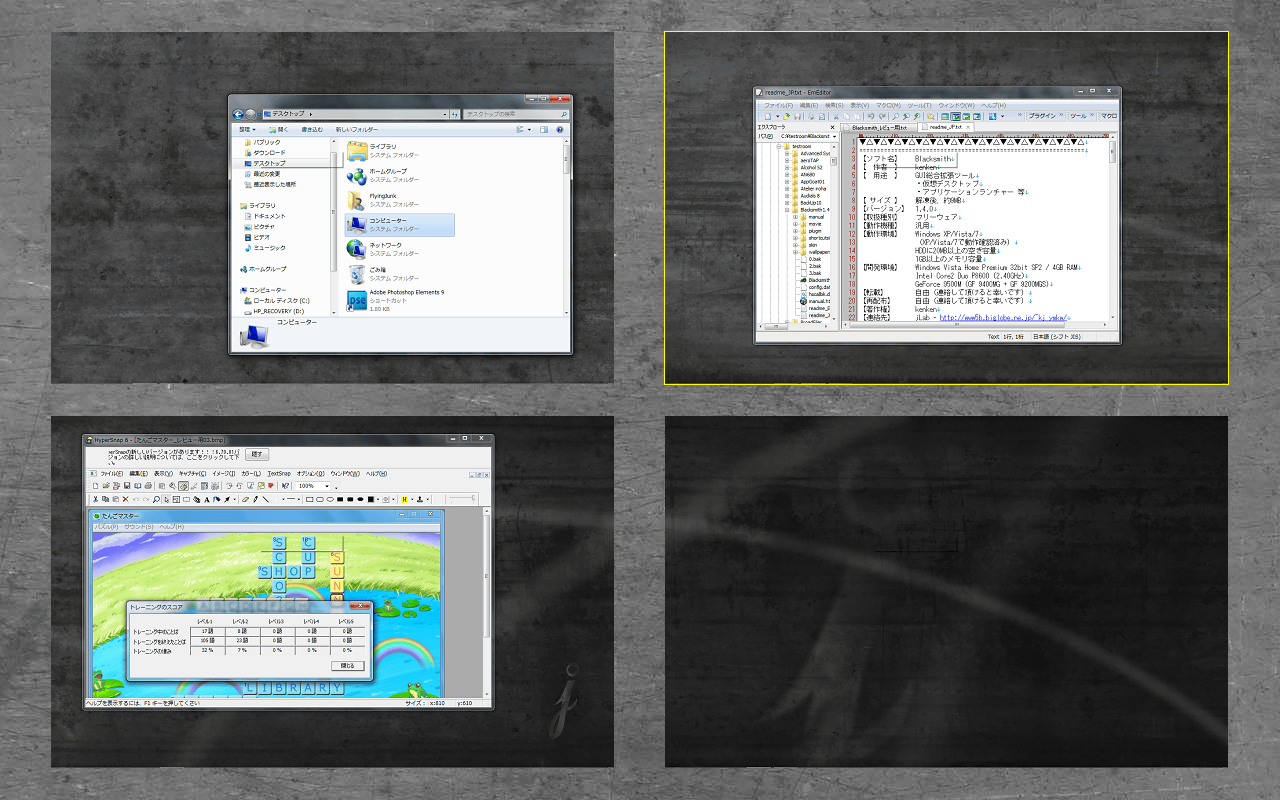Image resolution: width=1280 pixels, height=800 pixels.
Task: Open the キャプチャ(C) menu in HyperSnap
Action: (x=192, y=474)
